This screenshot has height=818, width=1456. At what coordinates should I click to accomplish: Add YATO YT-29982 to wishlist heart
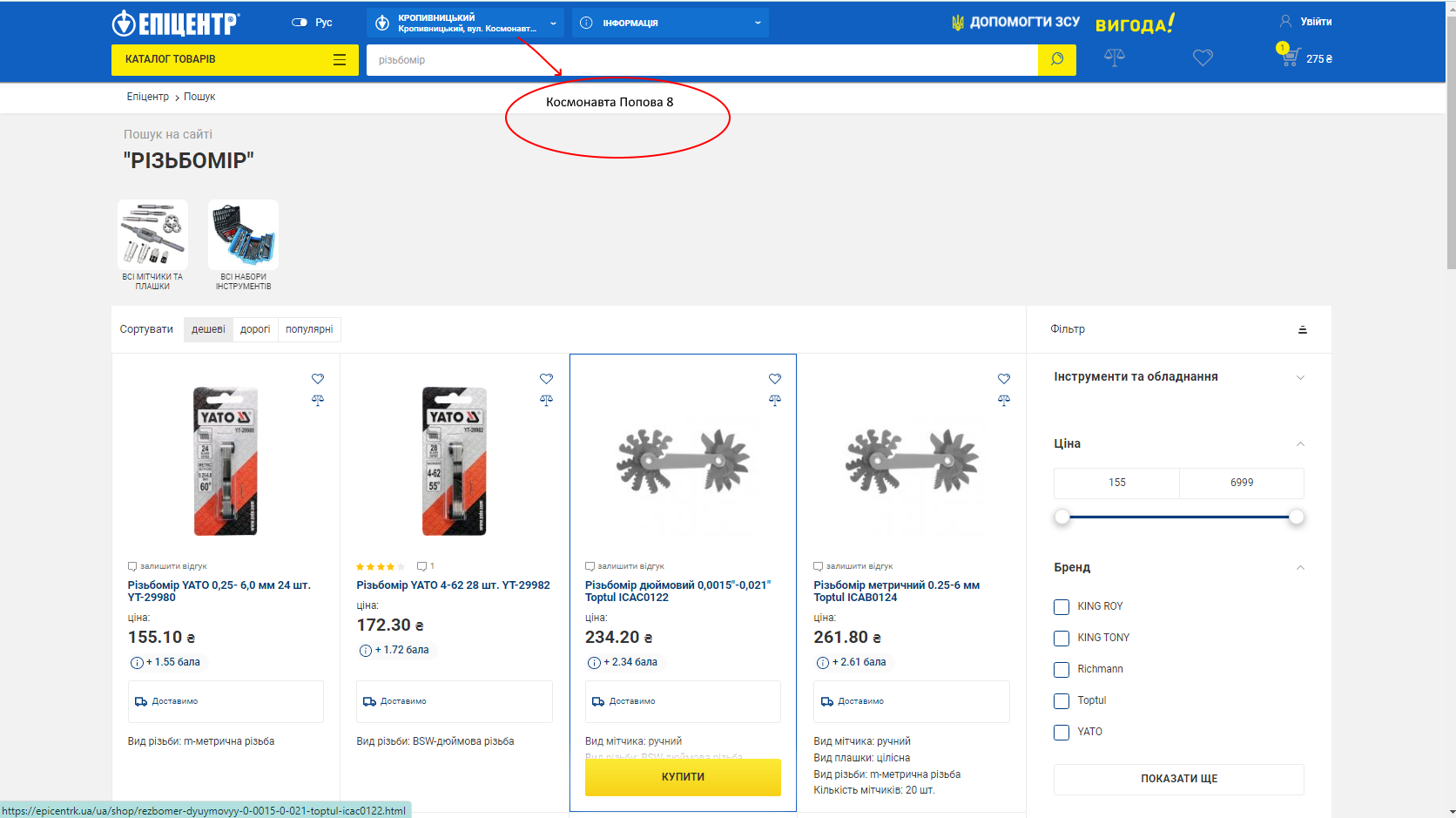click(546, 379)
